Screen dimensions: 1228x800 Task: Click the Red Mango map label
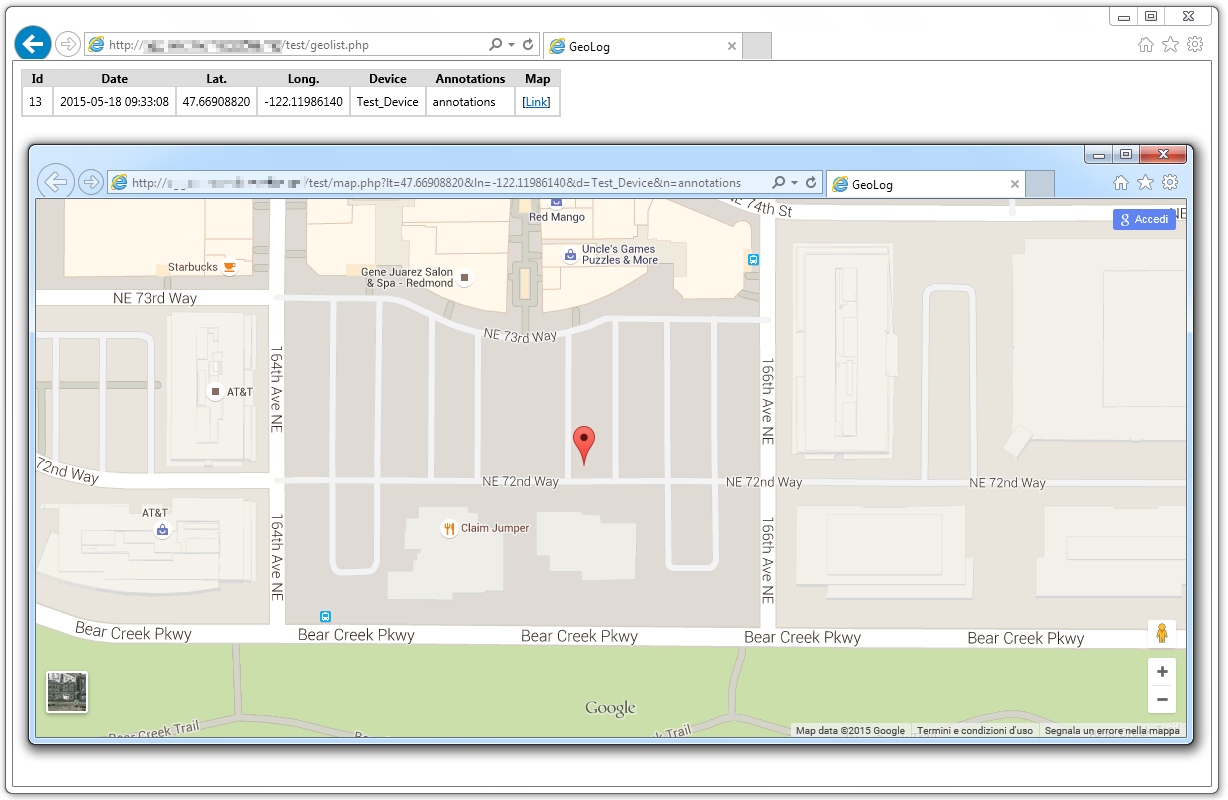pos(557,216)
